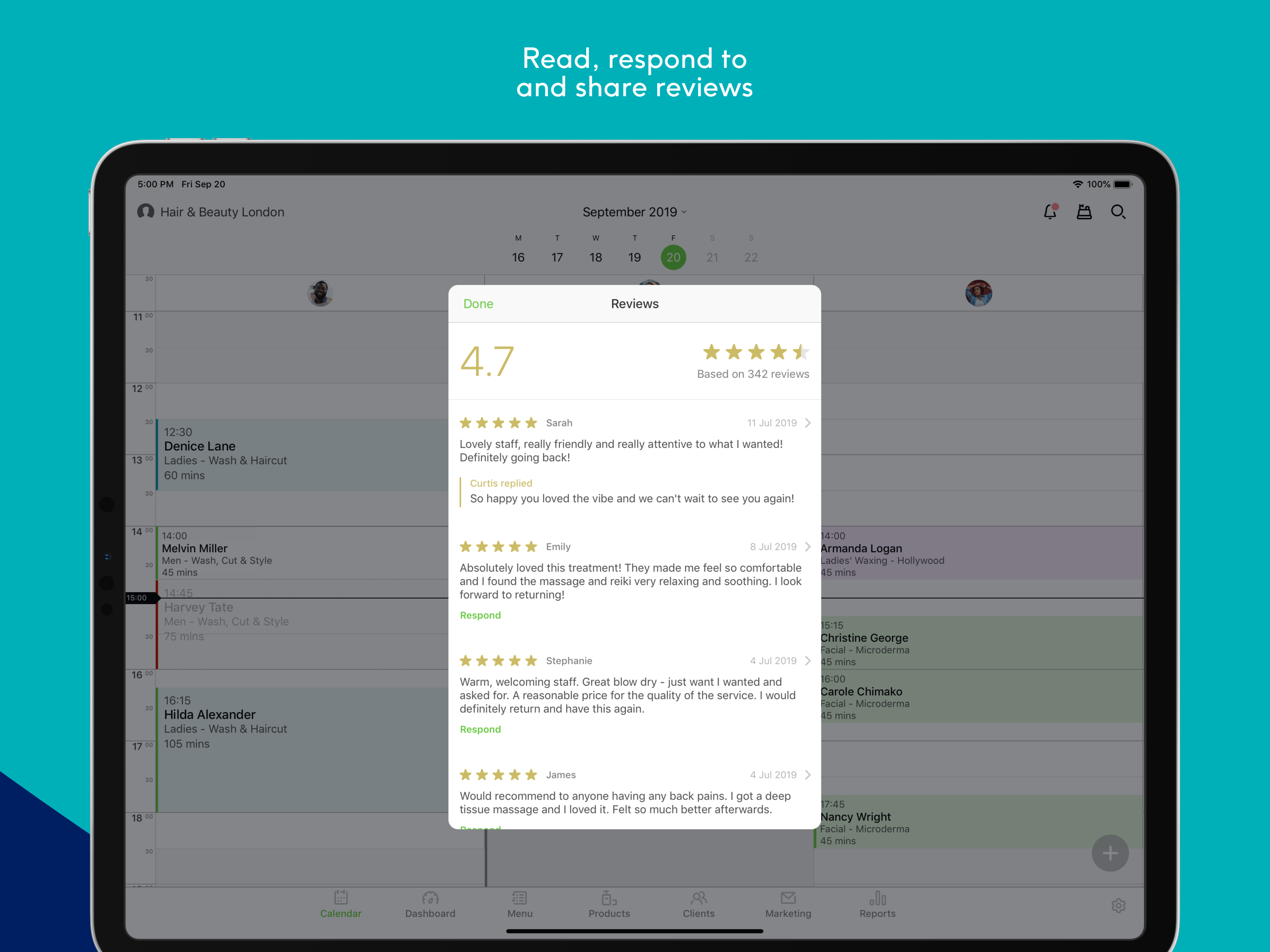
Task: Open the notifications bell icon
Action: tap(1050, 212)
